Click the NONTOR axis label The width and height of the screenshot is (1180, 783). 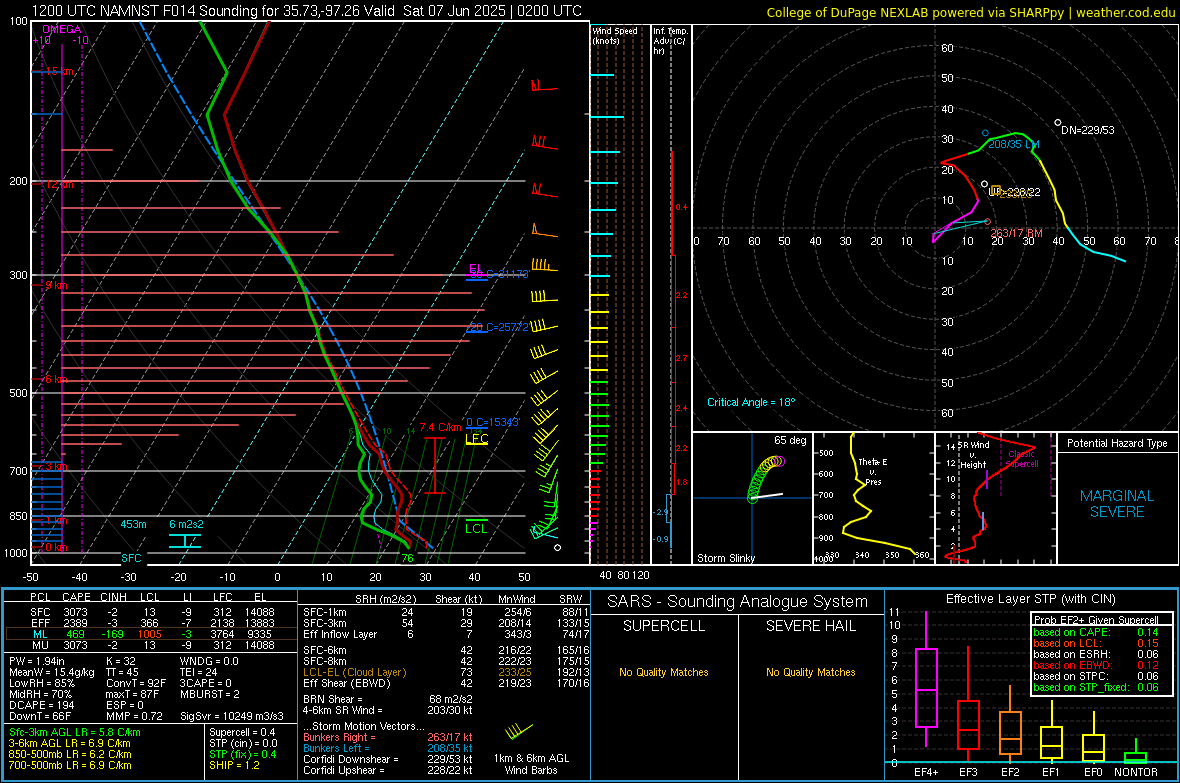coord(1136,772)
